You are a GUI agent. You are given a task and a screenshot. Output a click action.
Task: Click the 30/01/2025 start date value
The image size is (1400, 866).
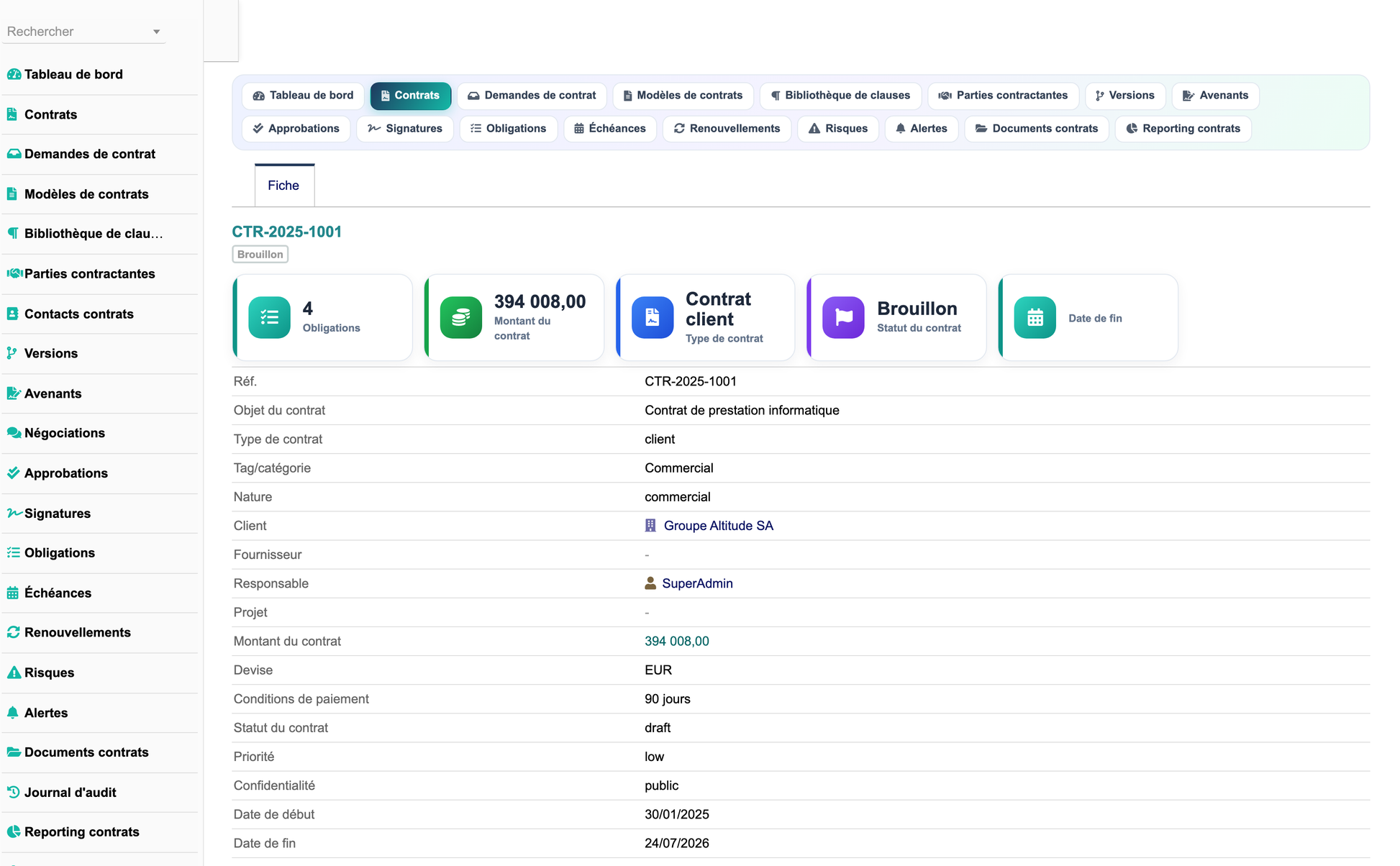click(x=677, y=814)
